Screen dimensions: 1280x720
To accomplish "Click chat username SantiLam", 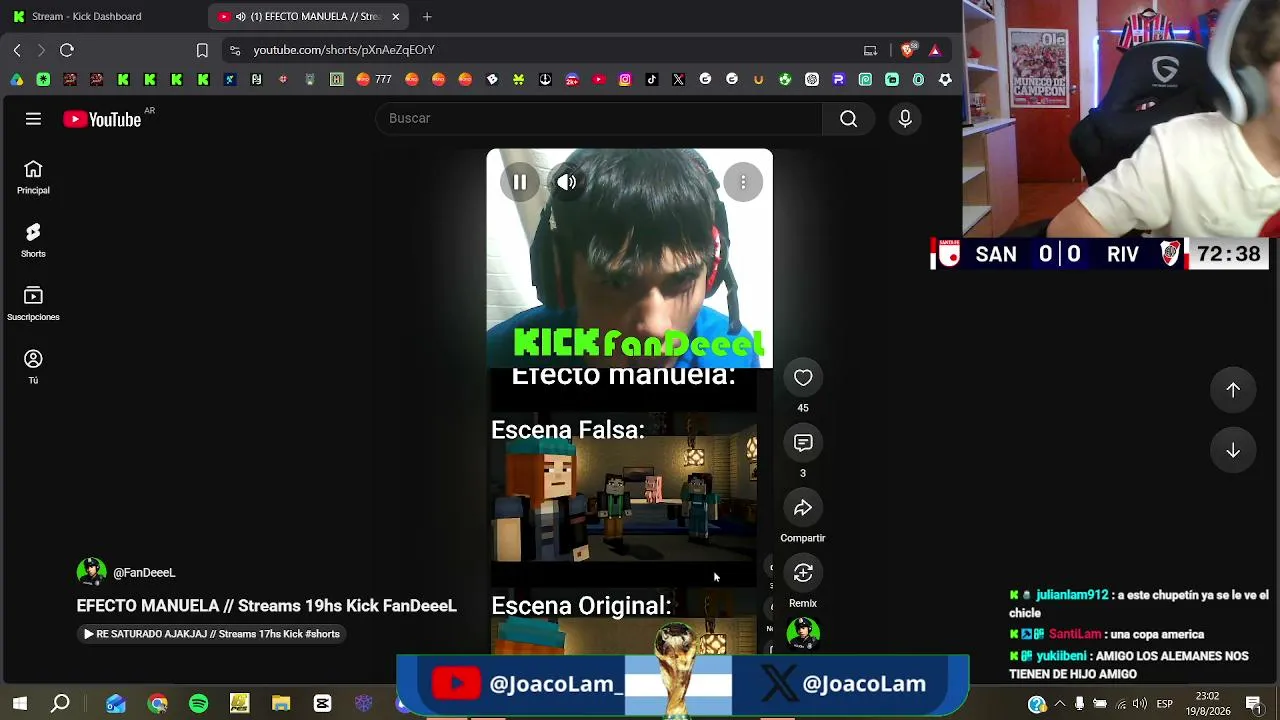I will [1075, 634].
